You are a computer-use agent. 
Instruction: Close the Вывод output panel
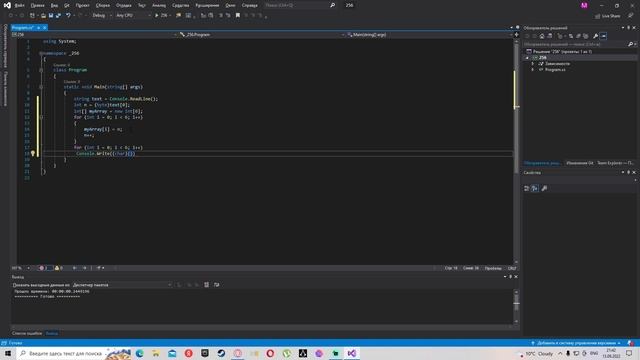pyautogui.click(x=516, y=277)
